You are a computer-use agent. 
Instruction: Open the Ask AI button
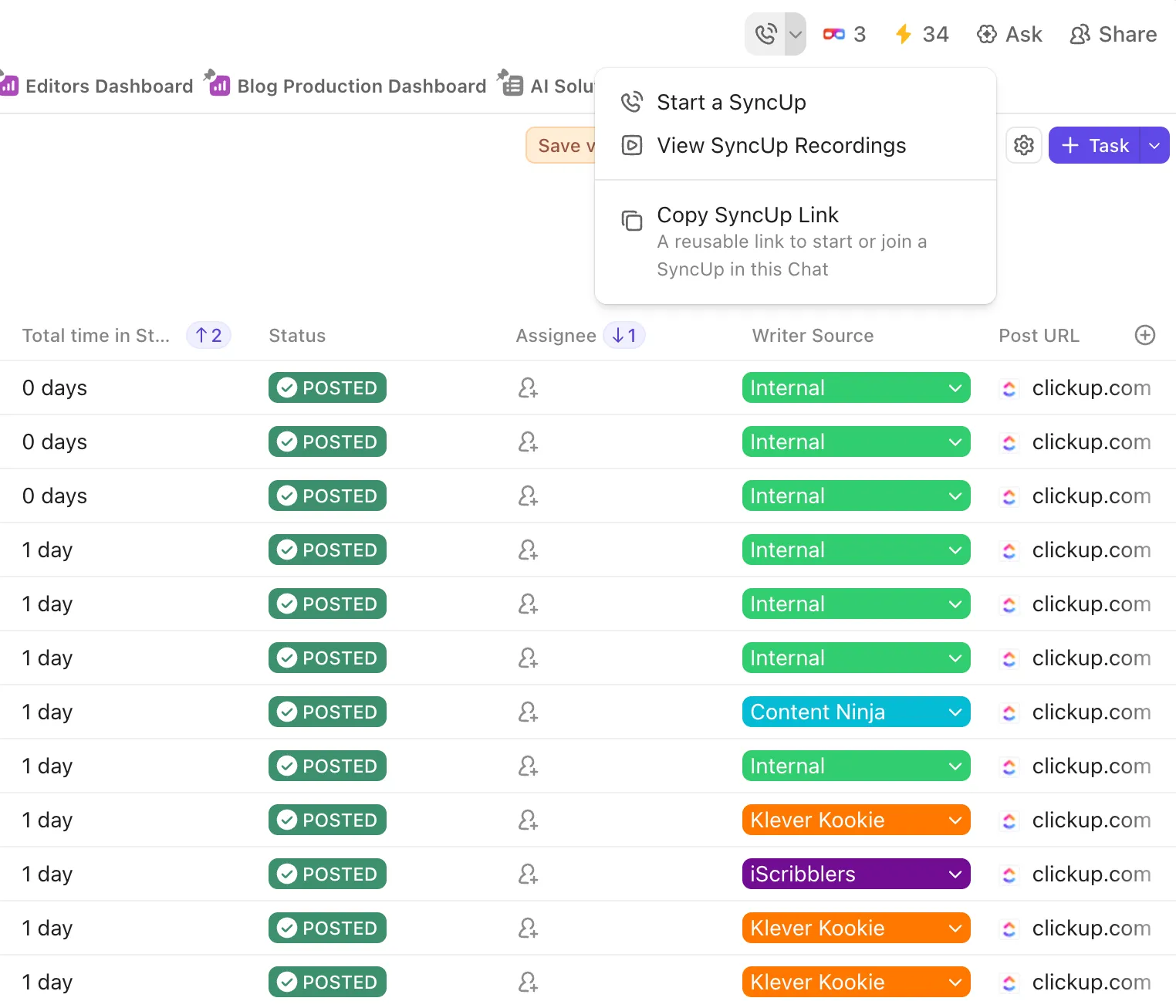click(x=1009, y=34)
